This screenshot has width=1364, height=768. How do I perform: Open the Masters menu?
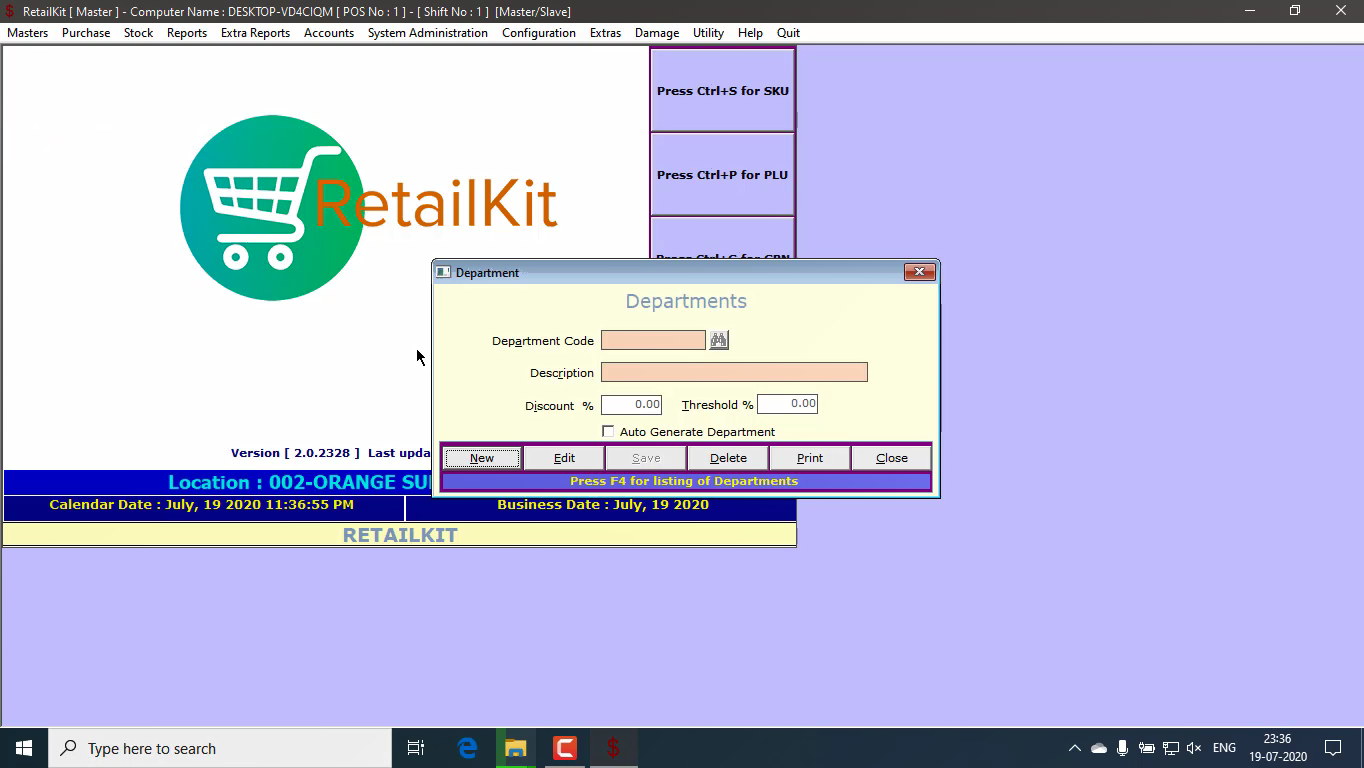coord(28,33)
